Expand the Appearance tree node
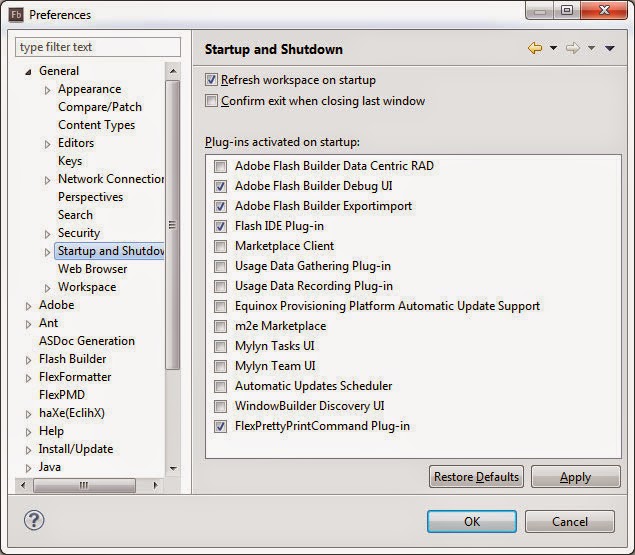635x555 pixels. tap(47, 90)
